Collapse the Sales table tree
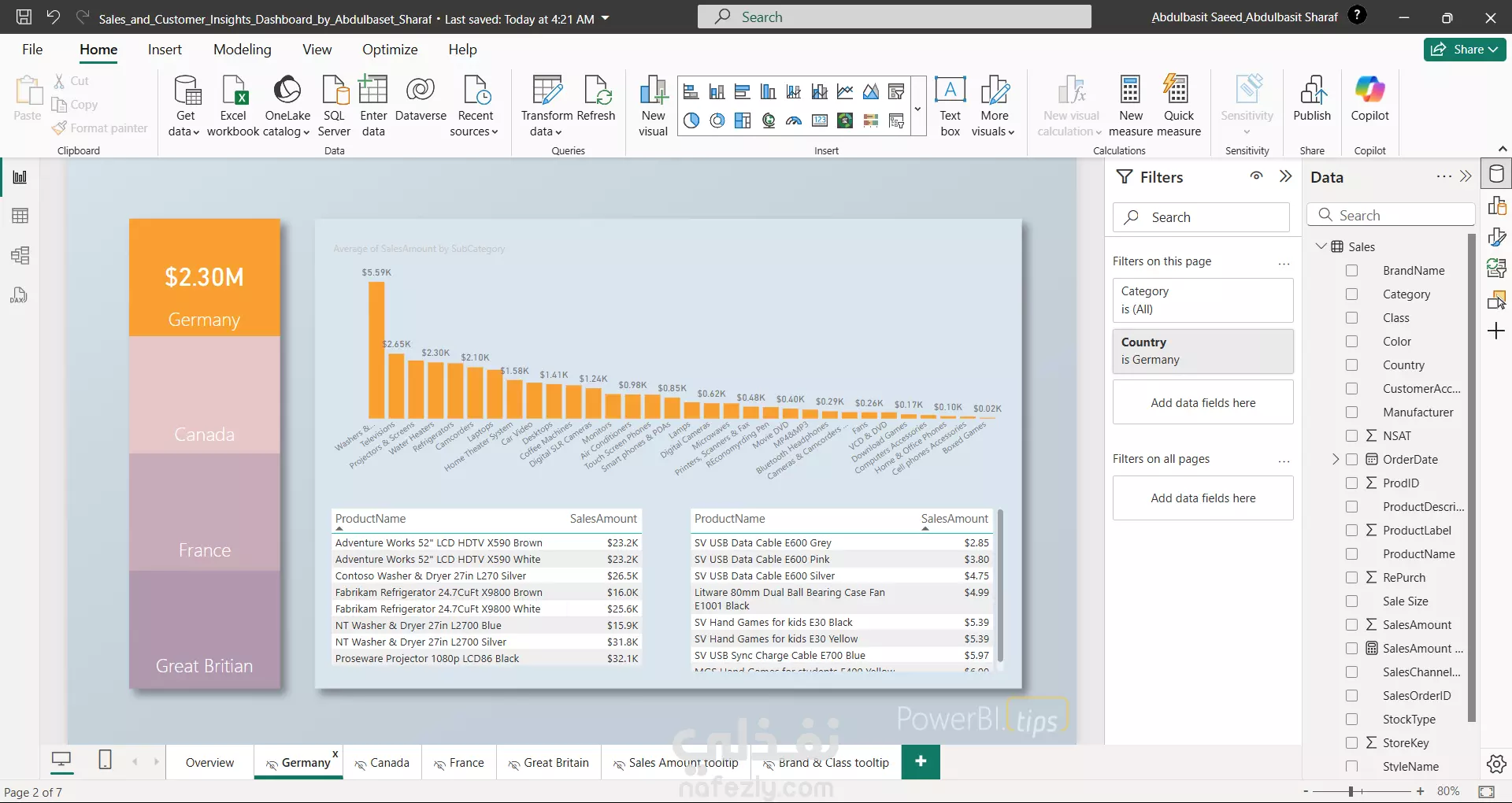 pyautogui.click(x=1321, y=246)
